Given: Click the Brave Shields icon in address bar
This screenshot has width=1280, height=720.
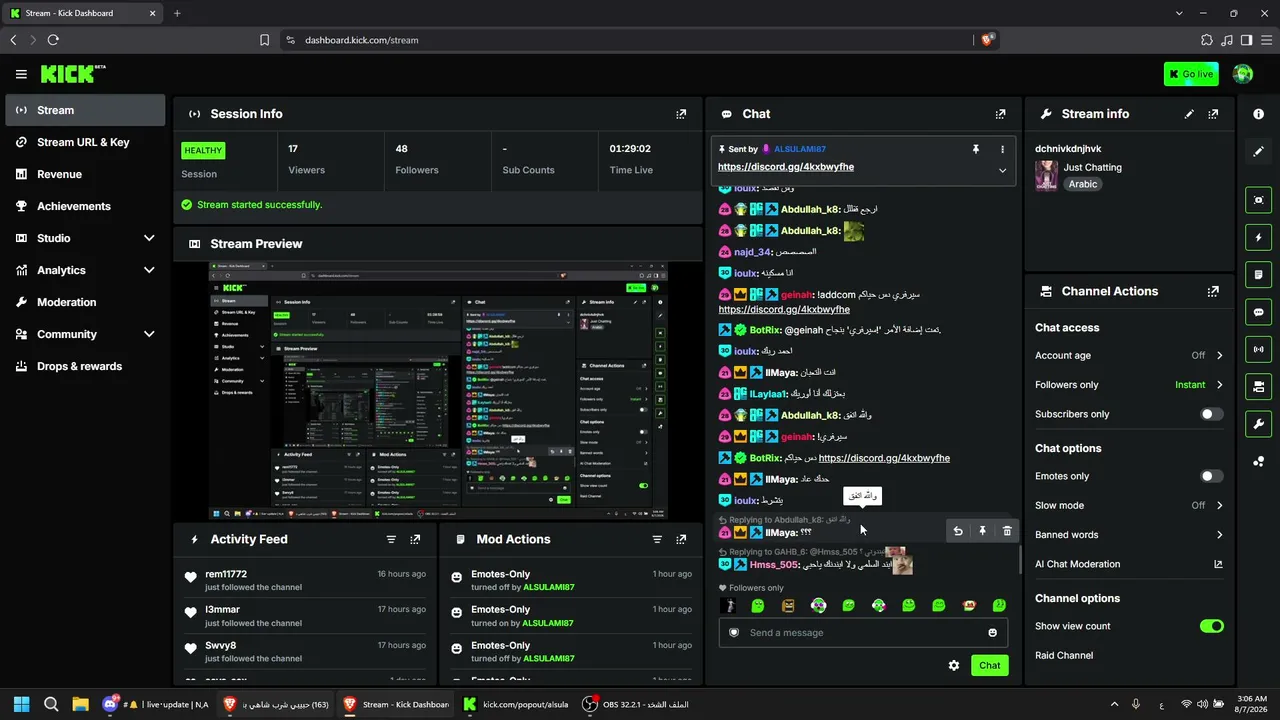Looking at the screenshot, I should [x=987, y=40].
